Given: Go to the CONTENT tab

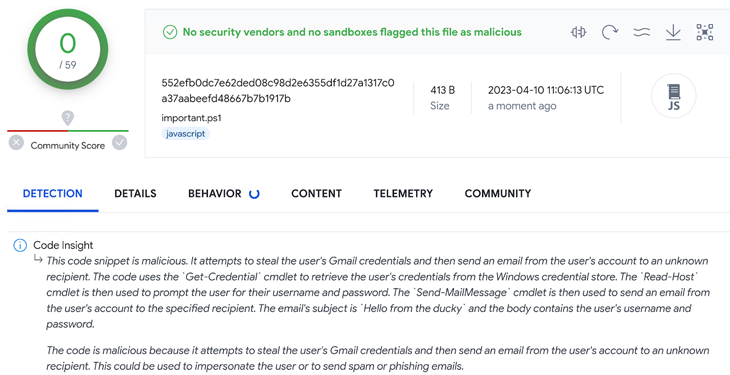Looking at the screenshot, I should click(x=317, y=193).
